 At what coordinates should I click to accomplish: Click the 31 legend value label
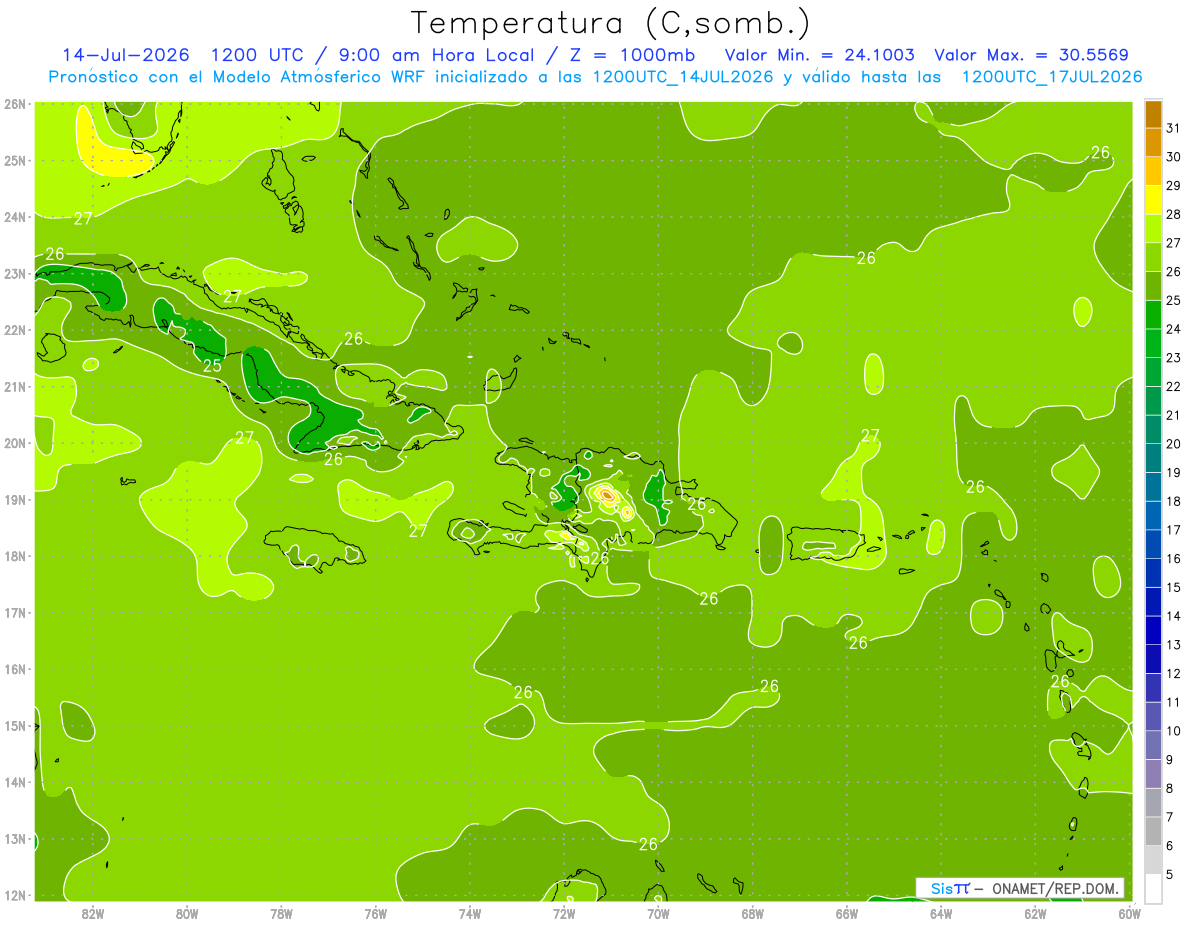[x=1174, y=128]
